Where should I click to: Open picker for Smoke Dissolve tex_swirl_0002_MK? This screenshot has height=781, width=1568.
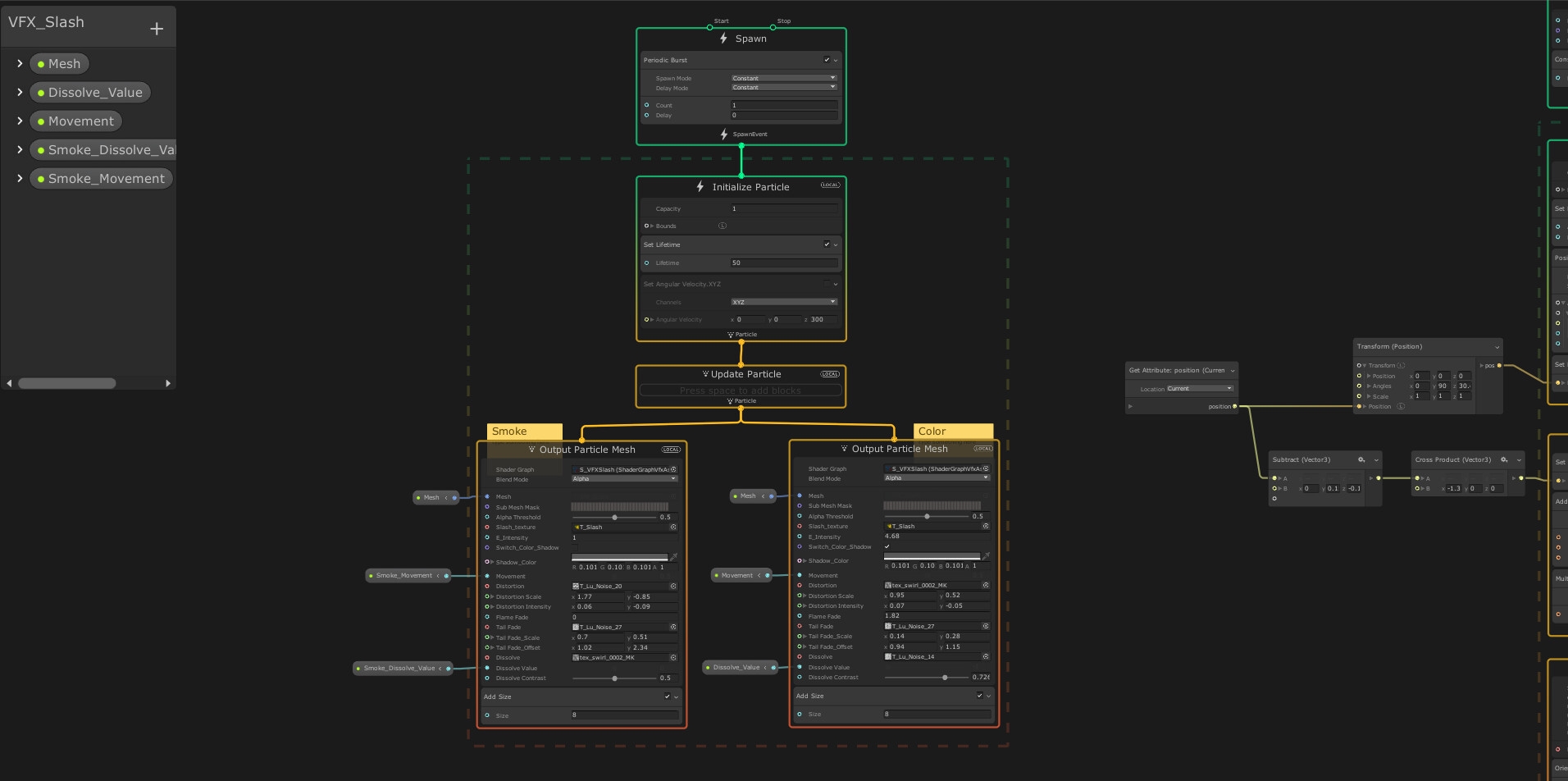coord(673,657)
